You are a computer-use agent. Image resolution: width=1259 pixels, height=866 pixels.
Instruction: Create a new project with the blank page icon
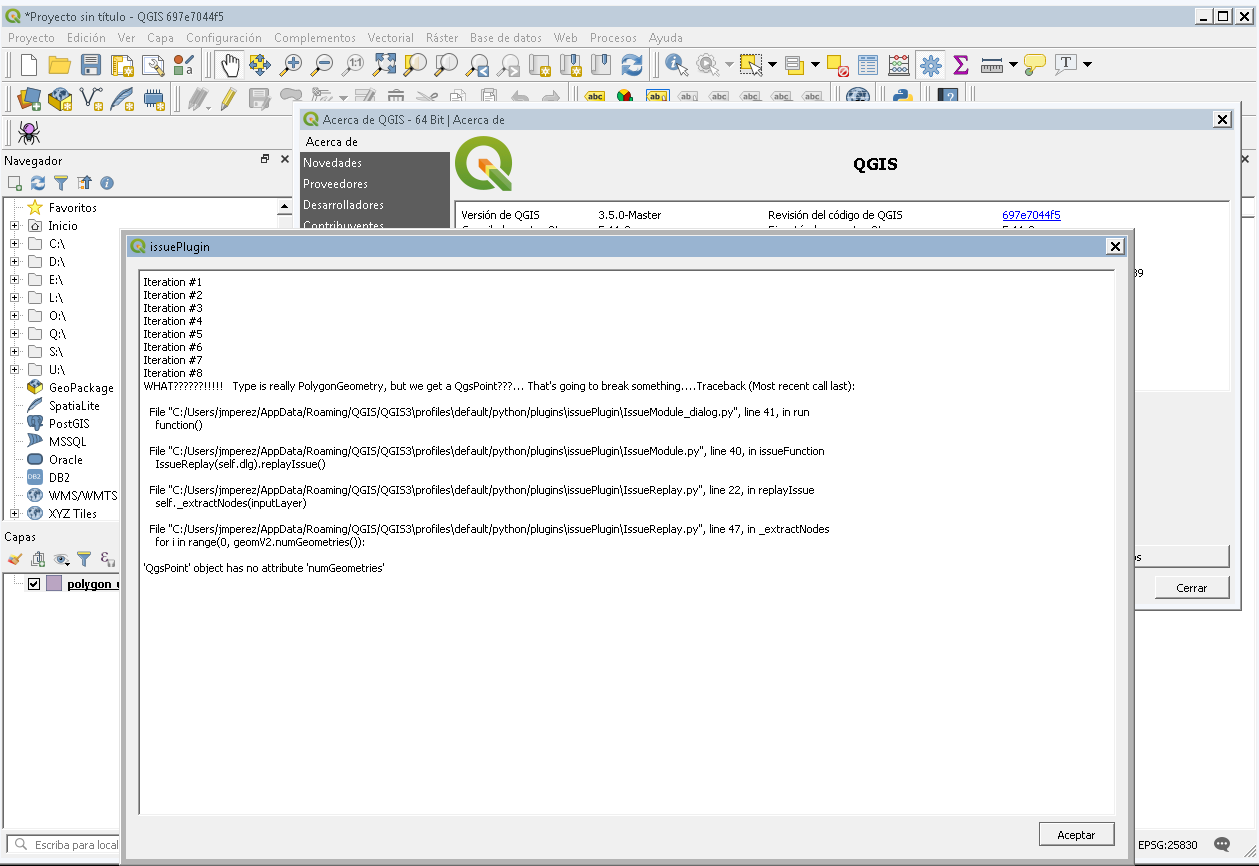pos(29,65)
